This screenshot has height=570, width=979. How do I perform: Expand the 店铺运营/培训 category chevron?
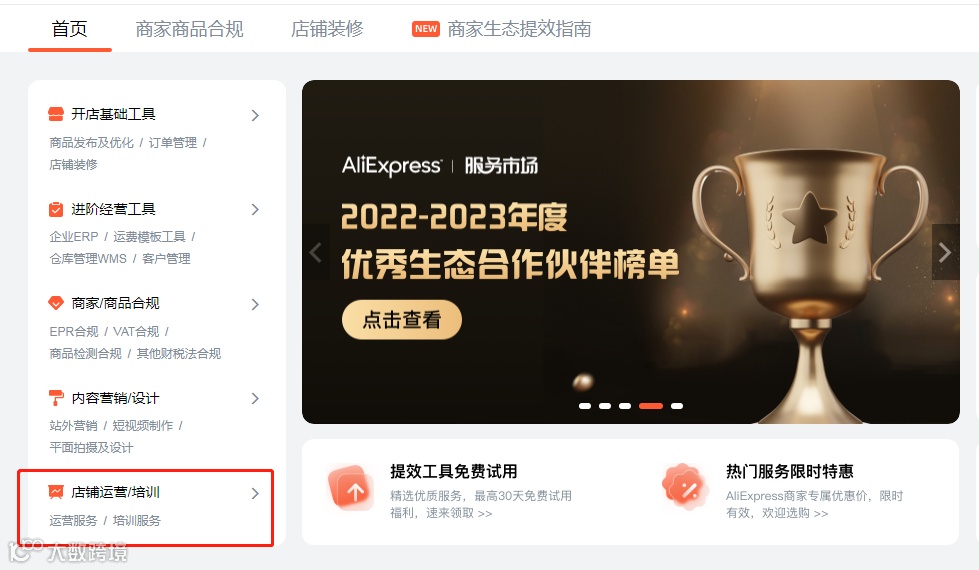255,493
